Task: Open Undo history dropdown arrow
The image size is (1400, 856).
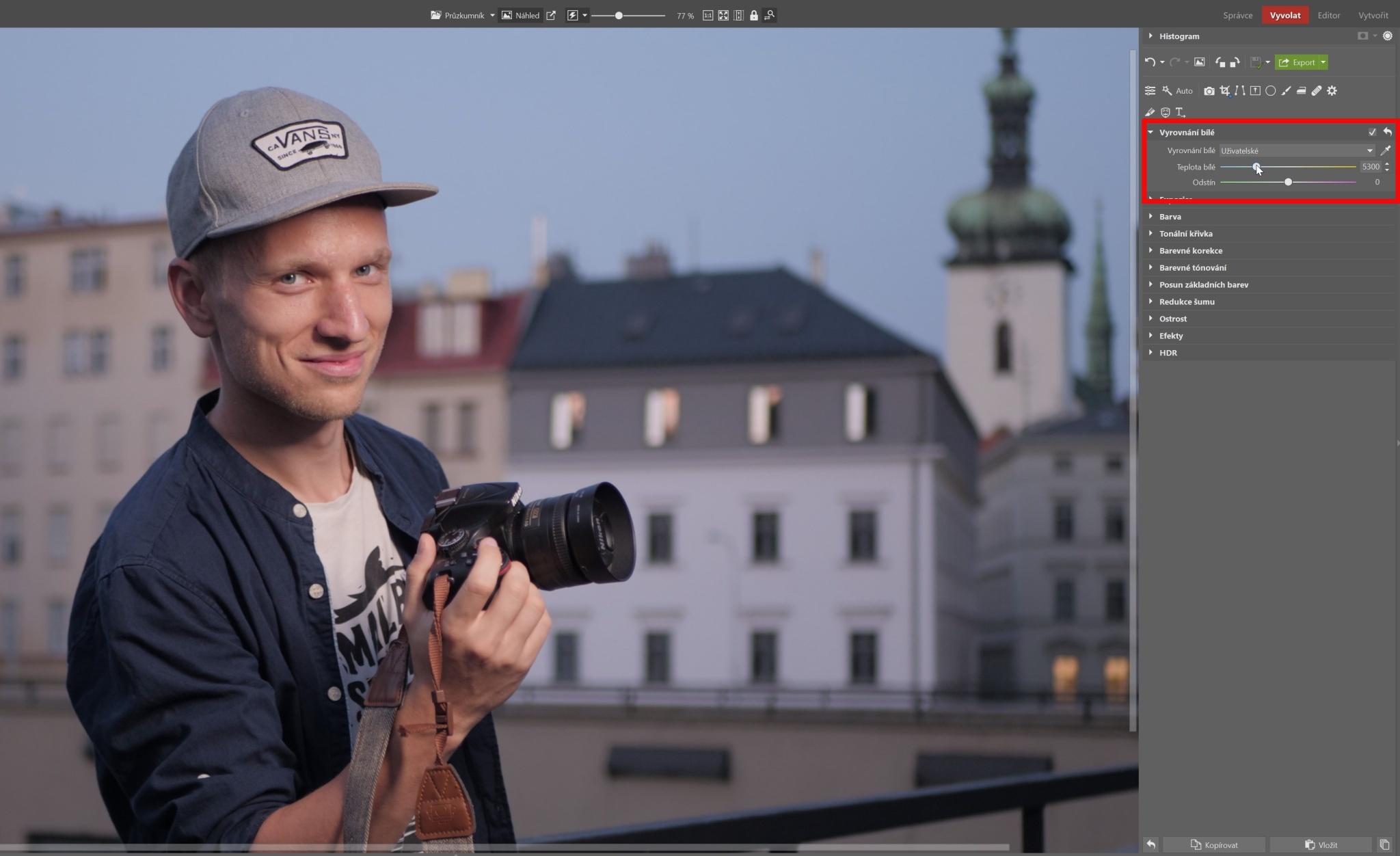Action: 1162,63
